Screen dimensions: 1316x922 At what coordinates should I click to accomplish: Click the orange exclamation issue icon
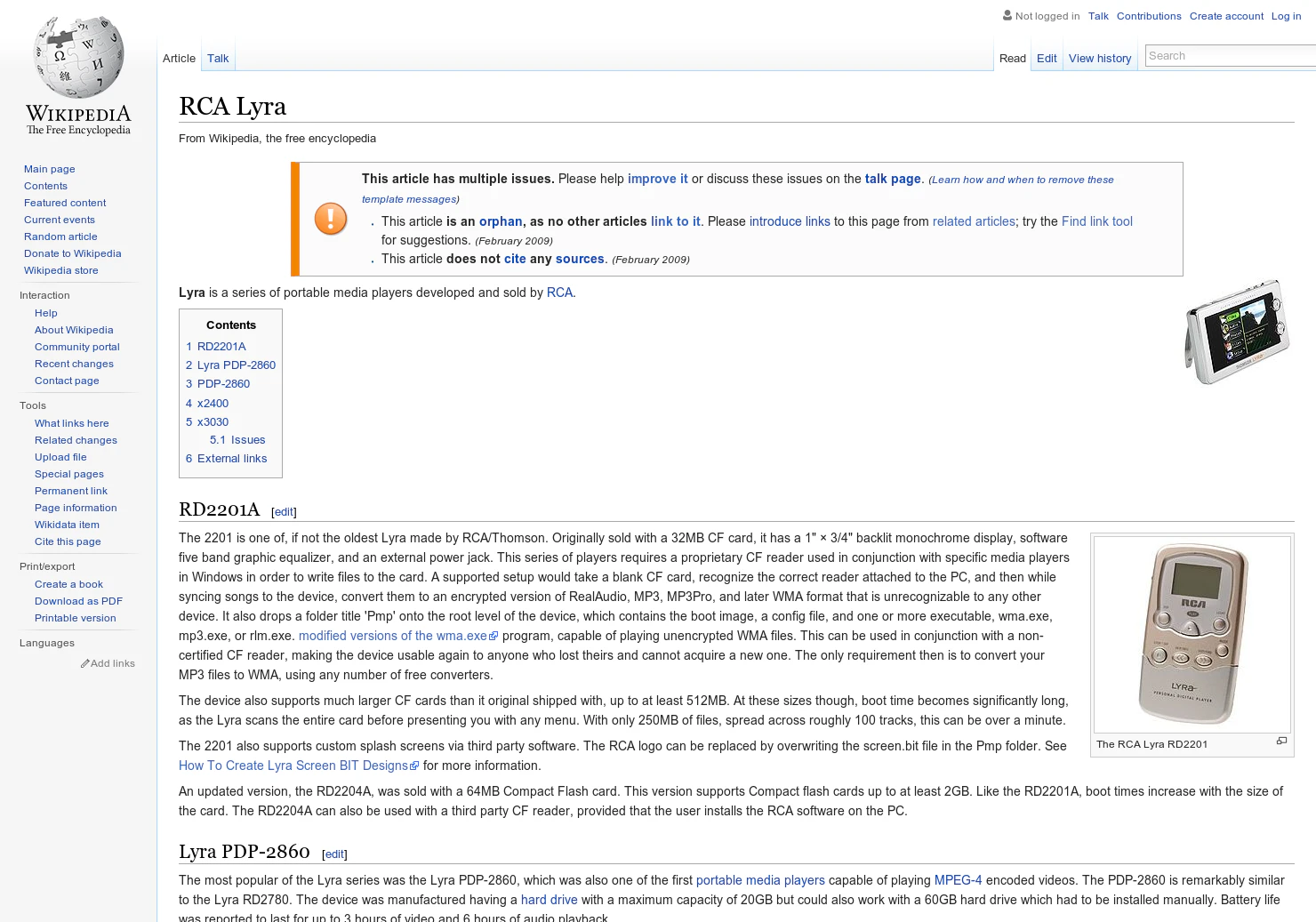click(331, 218)
